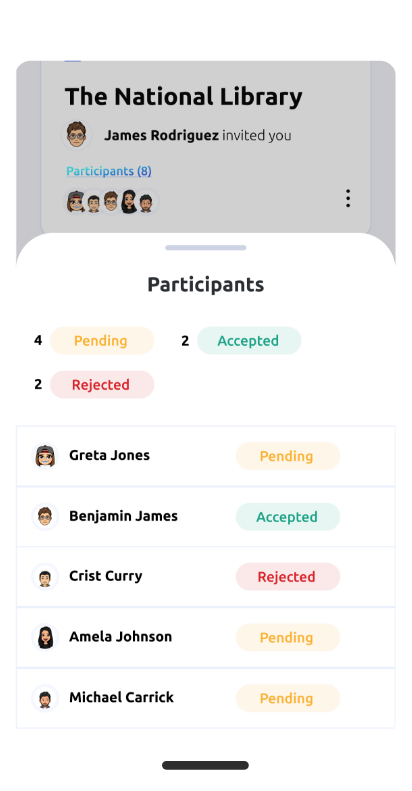
Task: Select Greta Jones's Pending status badge
Action: (288, 456)
